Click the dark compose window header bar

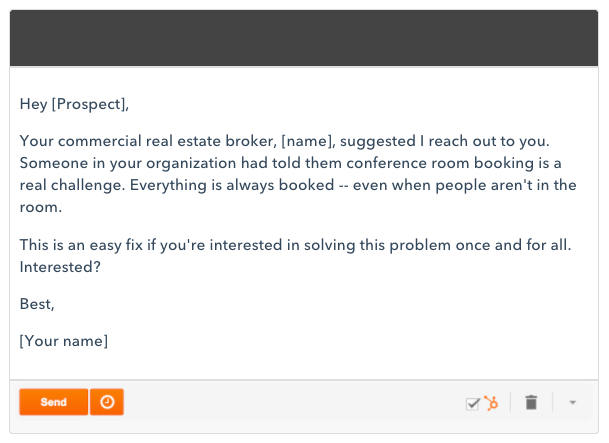pos(304,38)
